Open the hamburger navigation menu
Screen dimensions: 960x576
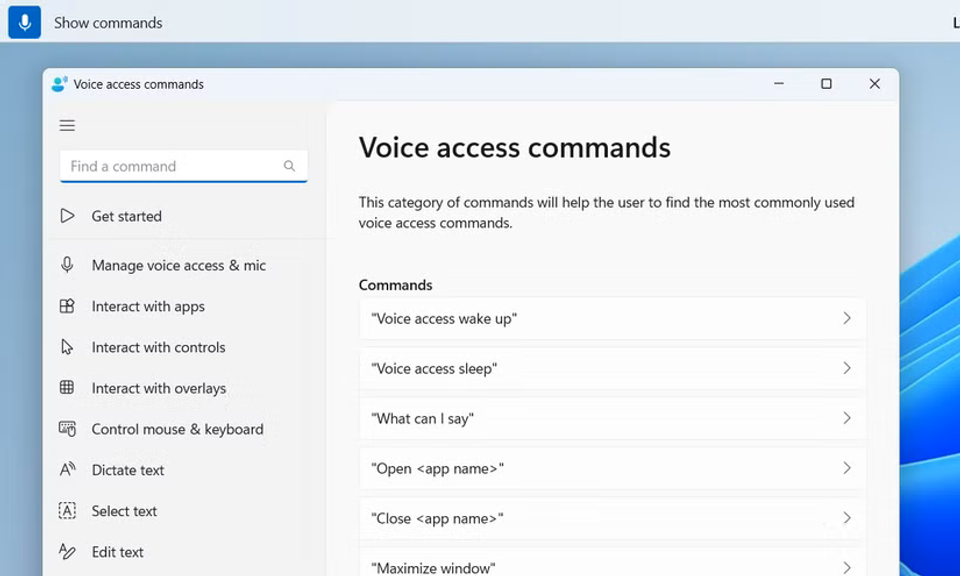point(67,125)
